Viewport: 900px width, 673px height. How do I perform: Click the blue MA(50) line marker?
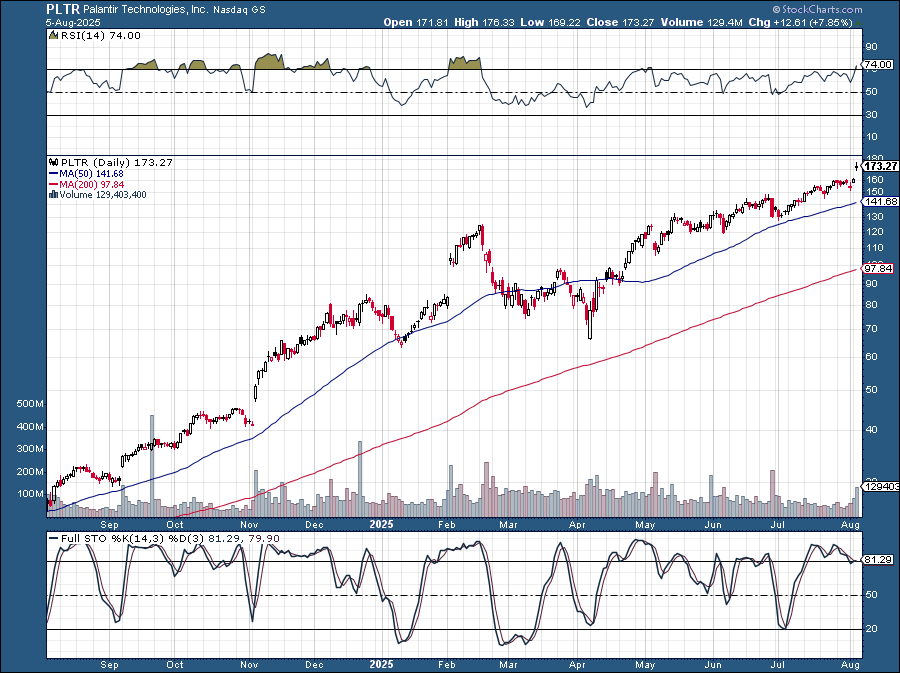tap(55, 172)
